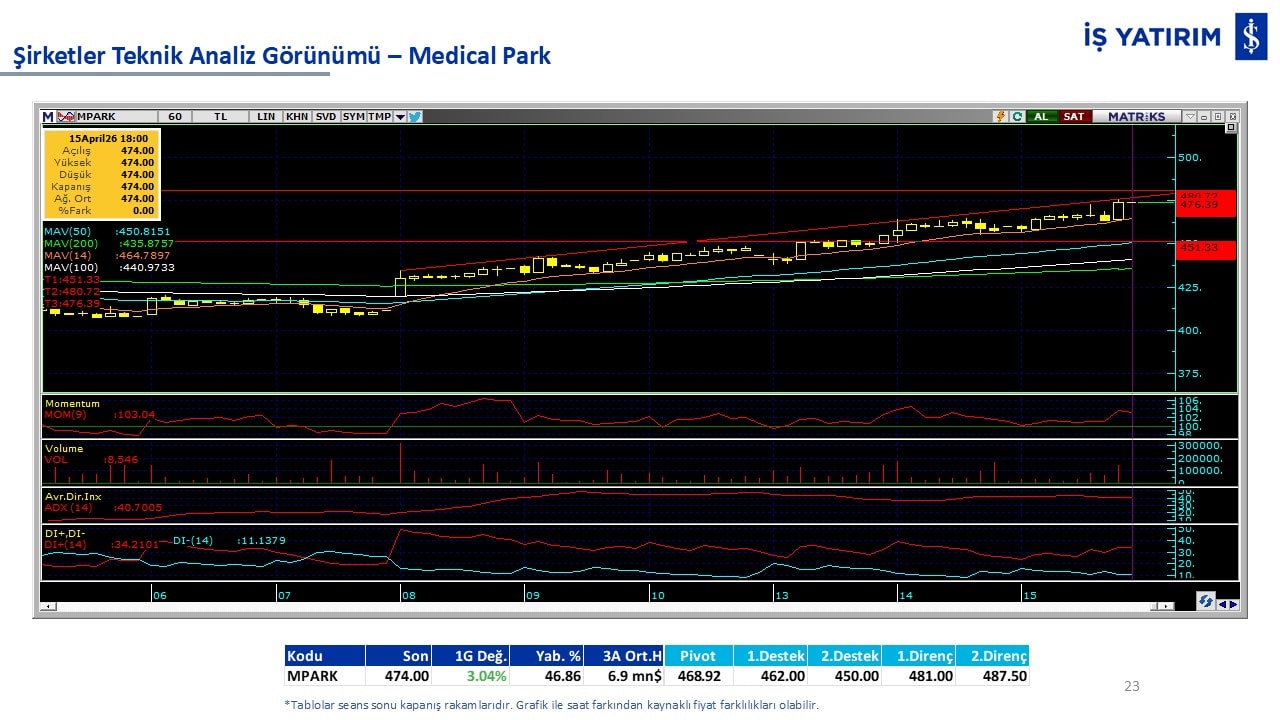This screenshot has height=720, width=1280.
Task: Select the SYM toolbar item
Action: [x=353, y=117]
